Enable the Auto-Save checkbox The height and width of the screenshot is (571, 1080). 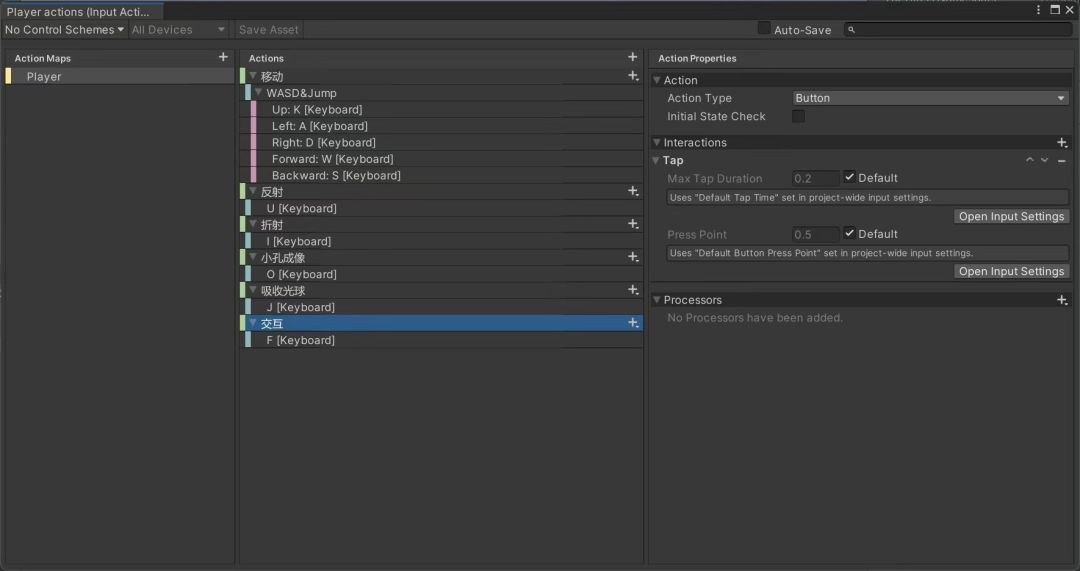click(764, 29)
